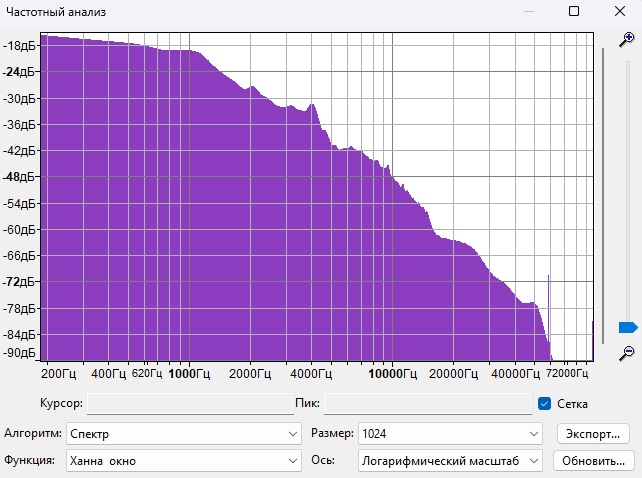Image resolution: width=642 pixels, height=478 pixels.
Task: Click the Обновить... button
Action: pyautogui.click(x=593, y=461)
